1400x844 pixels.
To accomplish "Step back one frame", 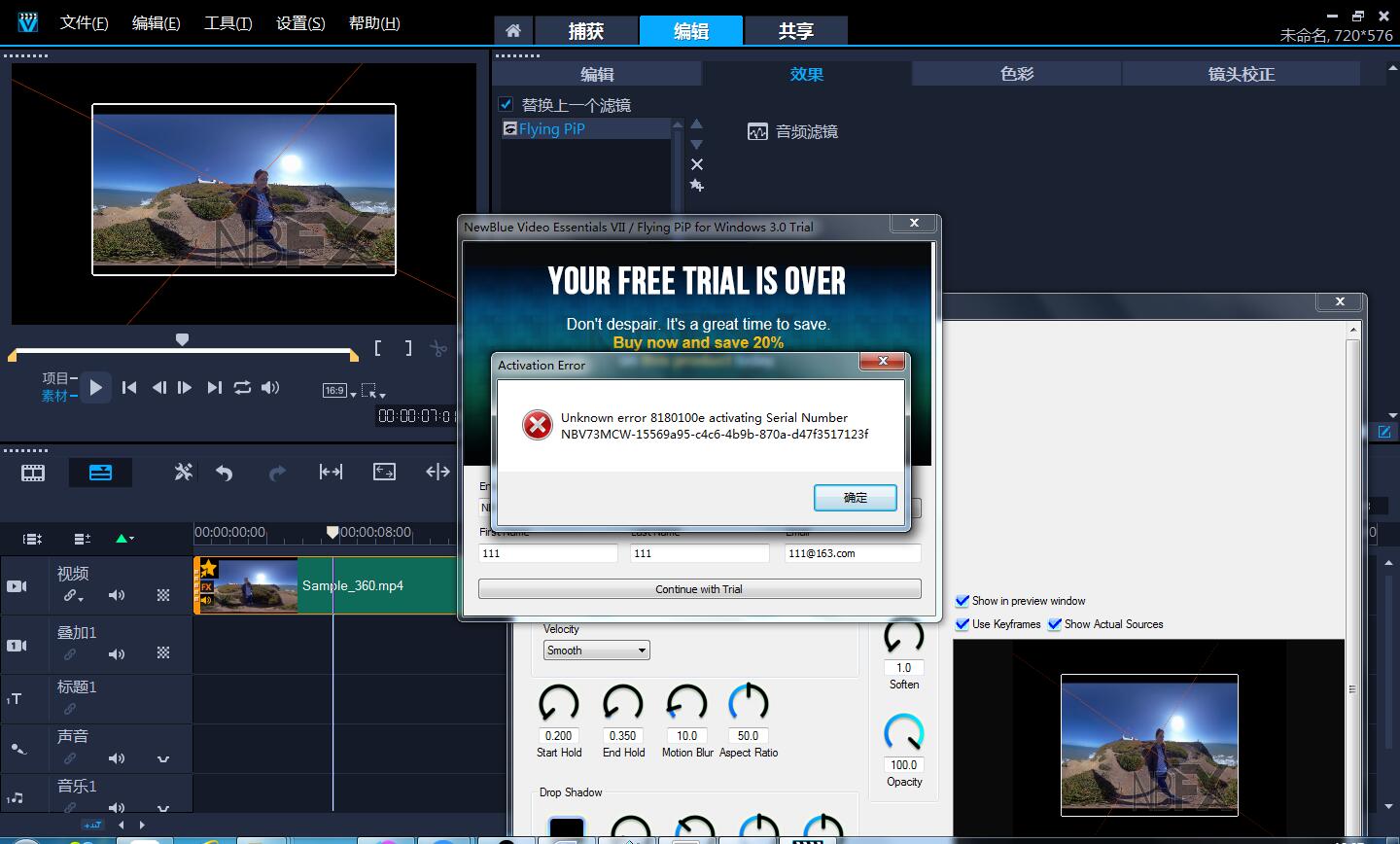I will pyautogui.click(x=158, y=387).
